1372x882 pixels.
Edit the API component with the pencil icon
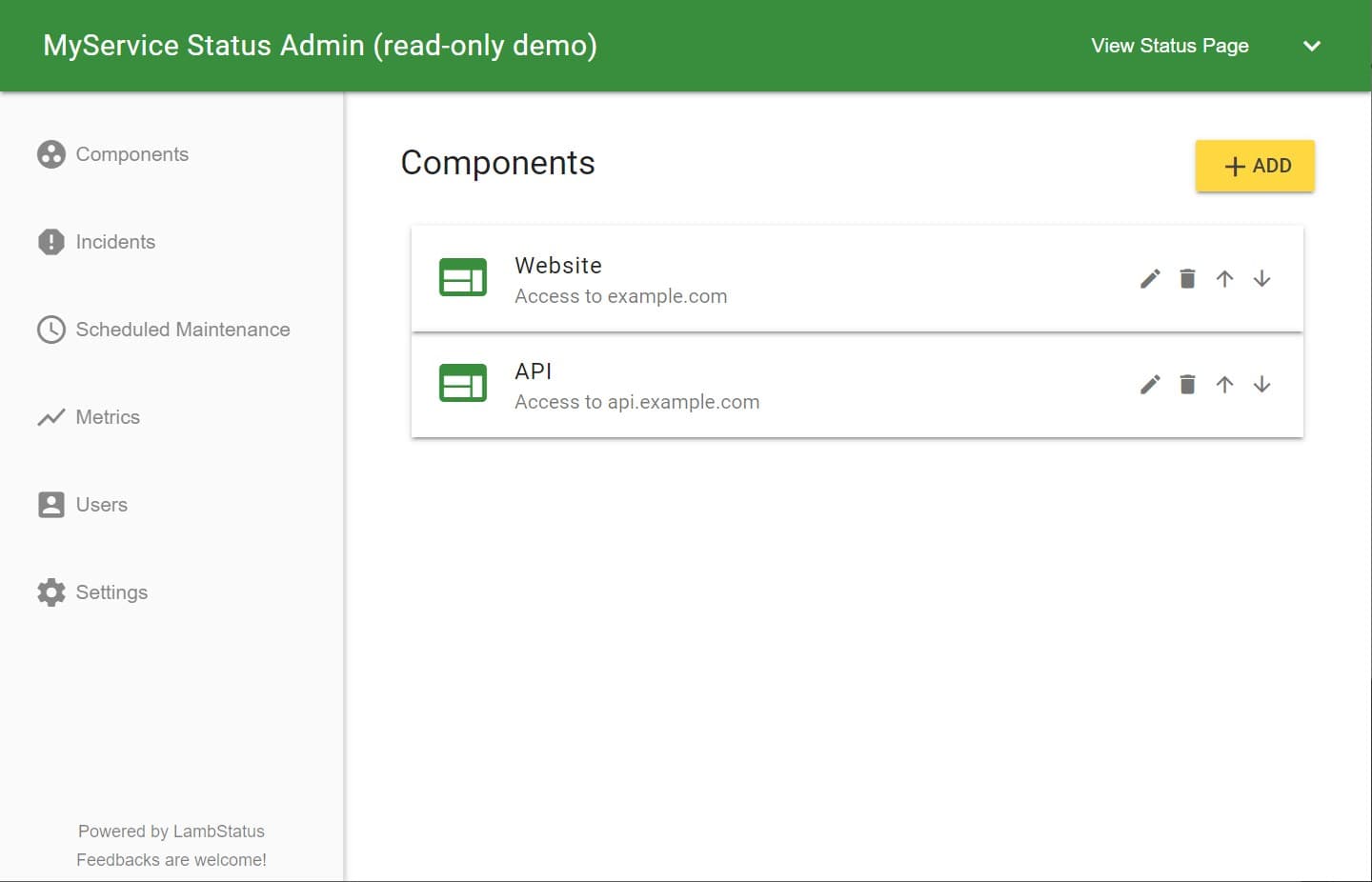coord(1149,385)
